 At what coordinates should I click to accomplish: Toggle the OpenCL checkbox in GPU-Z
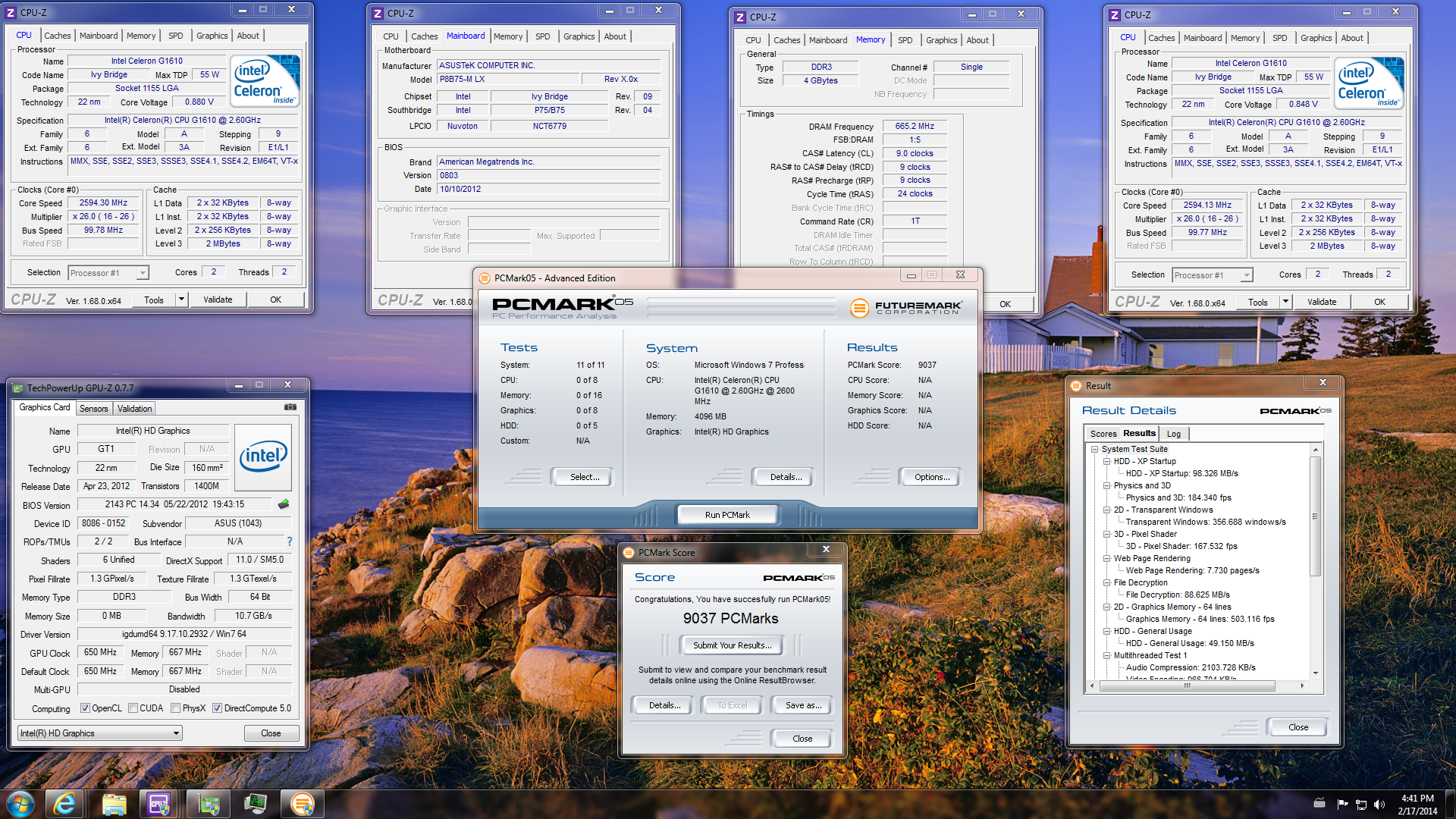pos(86,708)
